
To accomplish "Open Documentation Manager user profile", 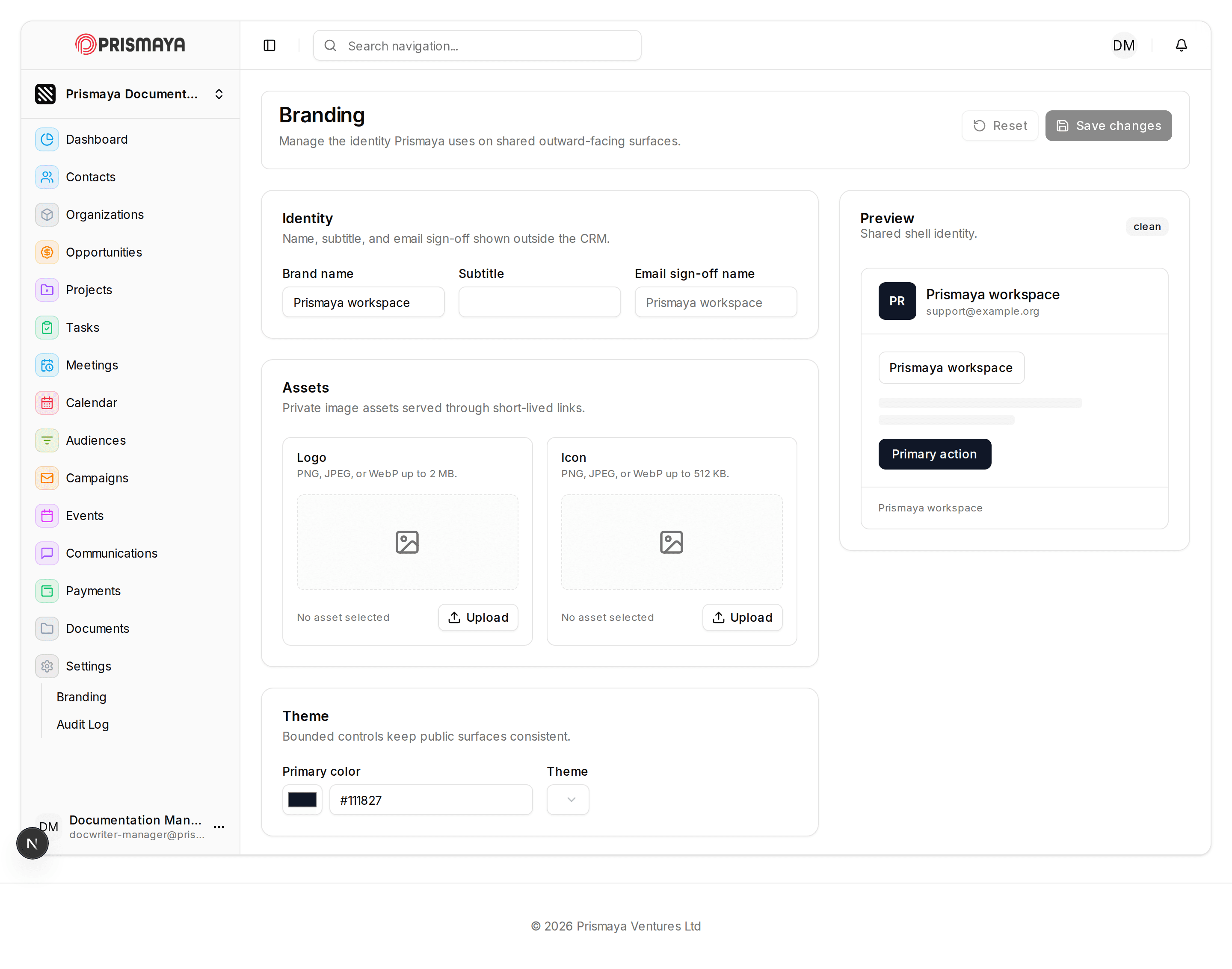I will 130,827.
